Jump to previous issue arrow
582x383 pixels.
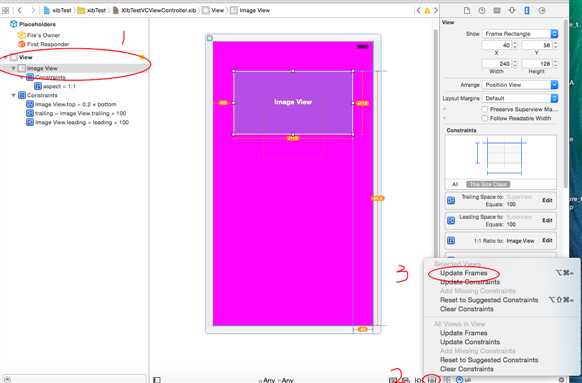[x=418, y=10]
